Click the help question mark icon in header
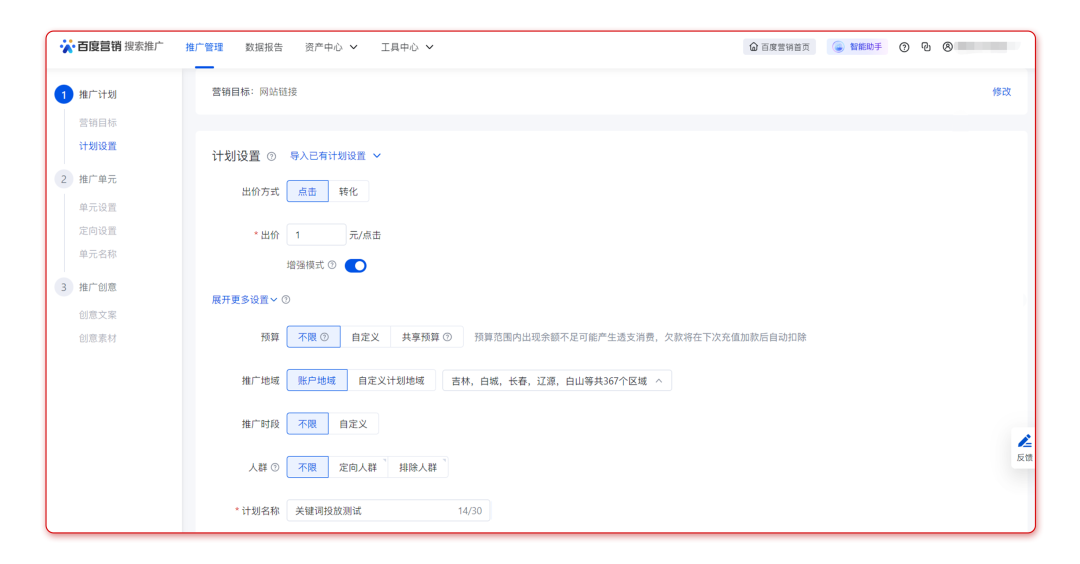This screenshot has width=1080, height=564. (x=904, y=47)
